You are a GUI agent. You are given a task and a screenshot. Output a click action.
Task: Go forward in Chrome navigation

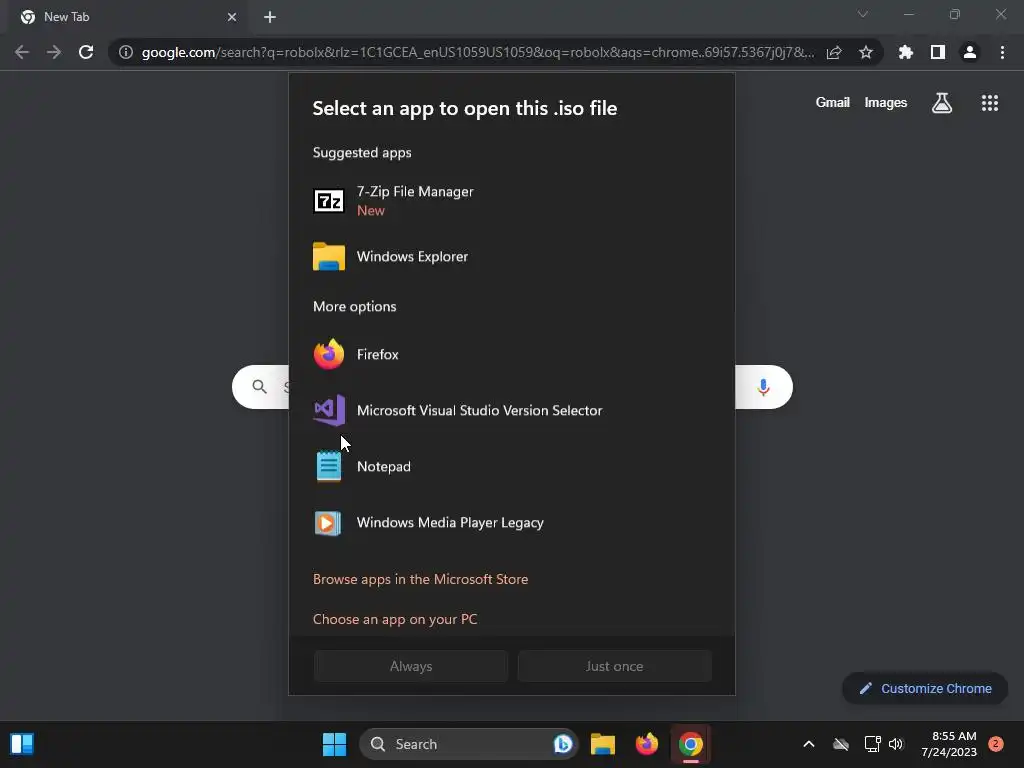[54, 52]
